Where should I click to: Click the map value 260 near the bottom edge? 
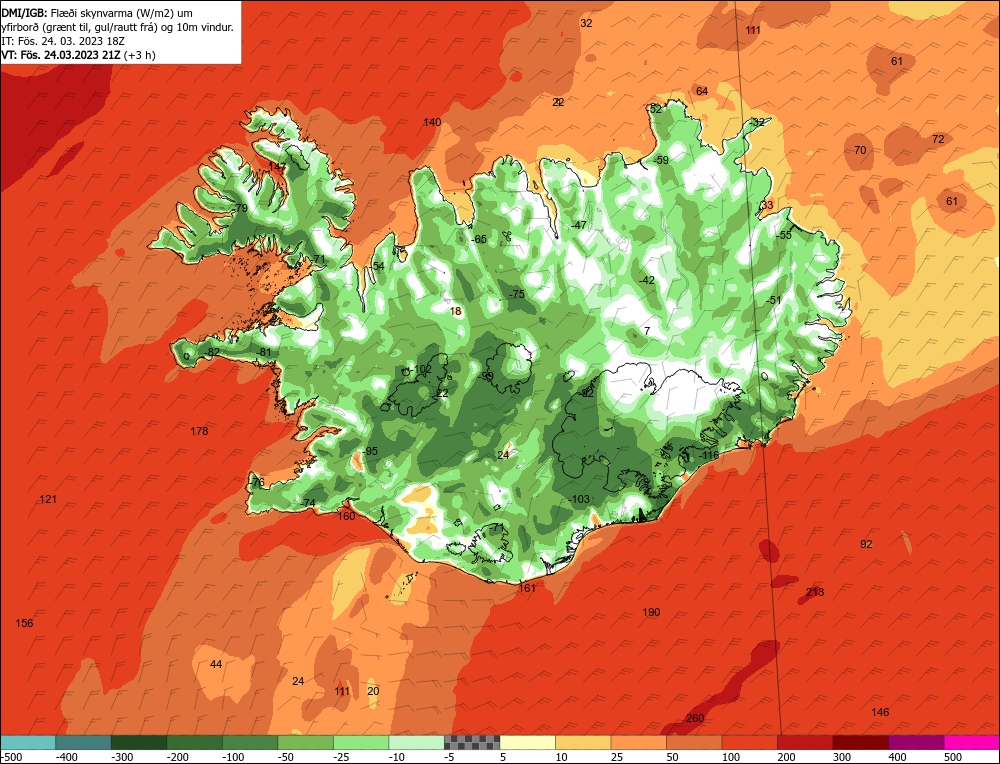pyautogui.click(x=695, y=718)
